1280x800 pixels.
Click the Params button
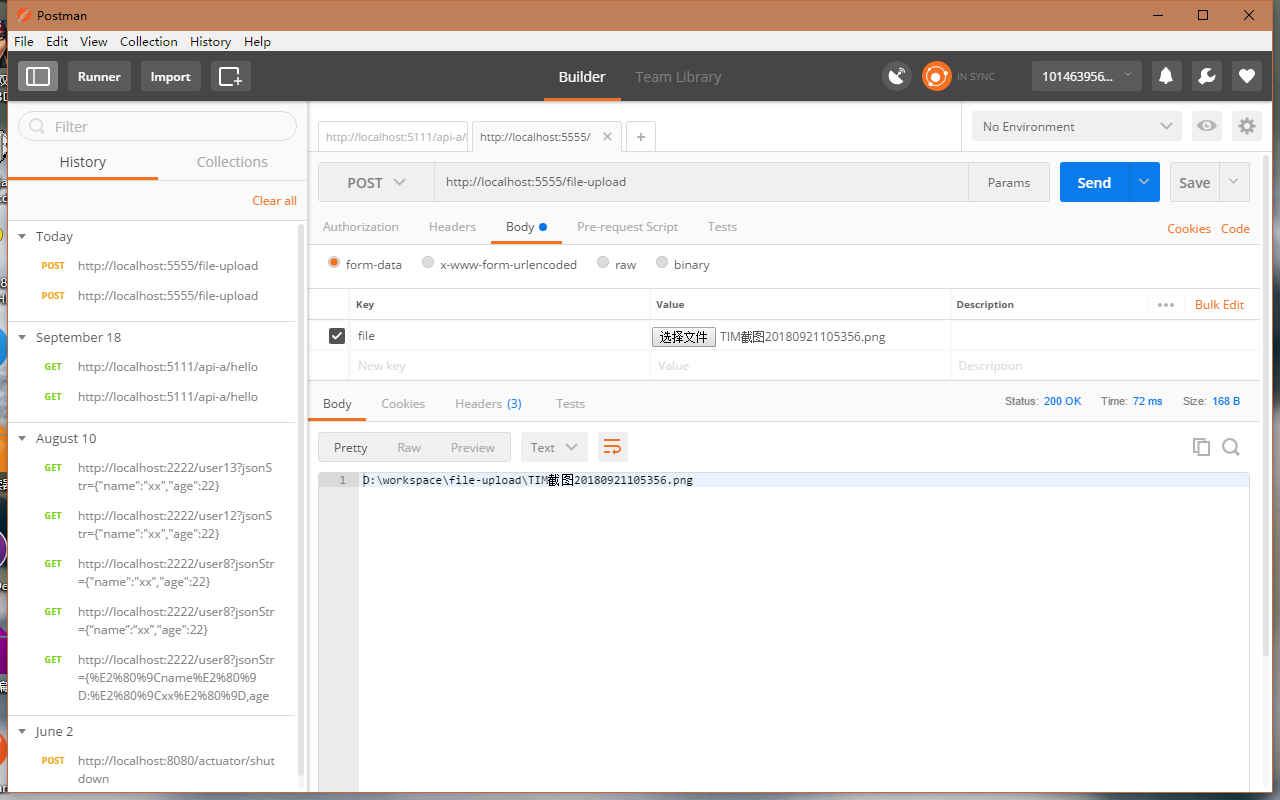pyautogui.click(x=1009, y=182)
